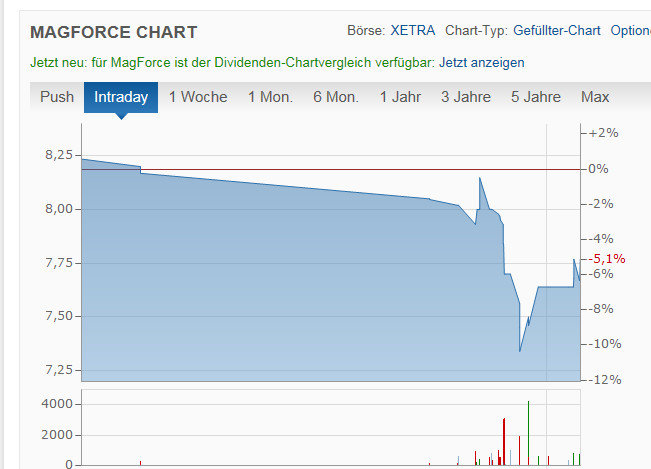Open the 5 Jahre timeframe

click(x=536, y=97)
